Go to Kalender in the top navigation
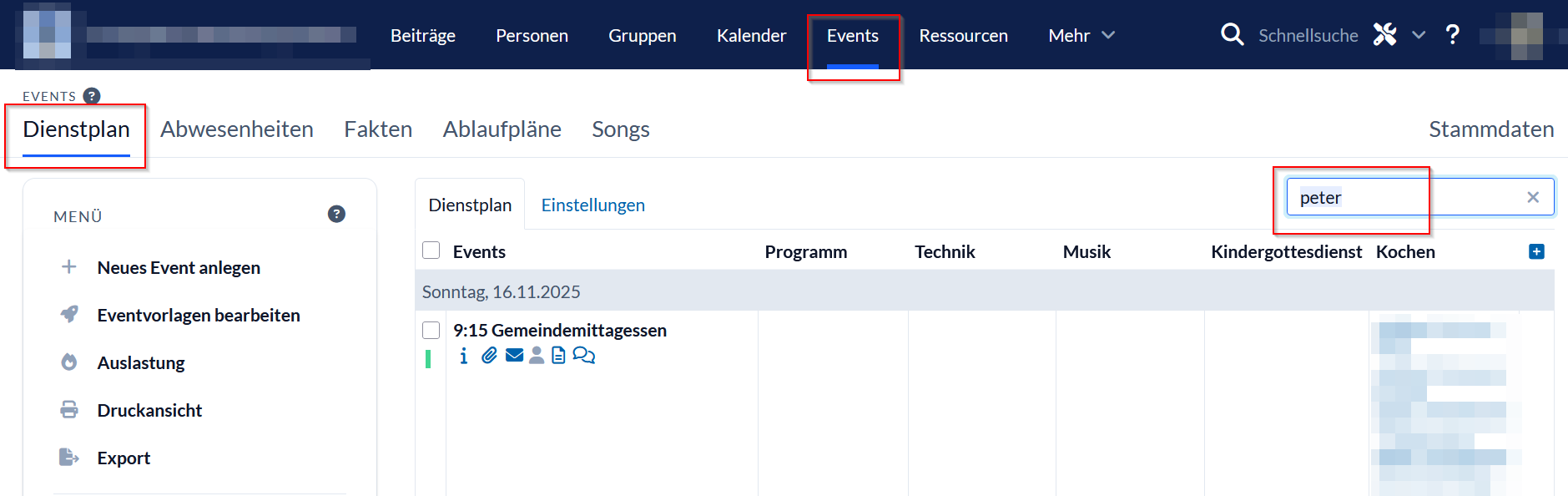 pos(751,35)
